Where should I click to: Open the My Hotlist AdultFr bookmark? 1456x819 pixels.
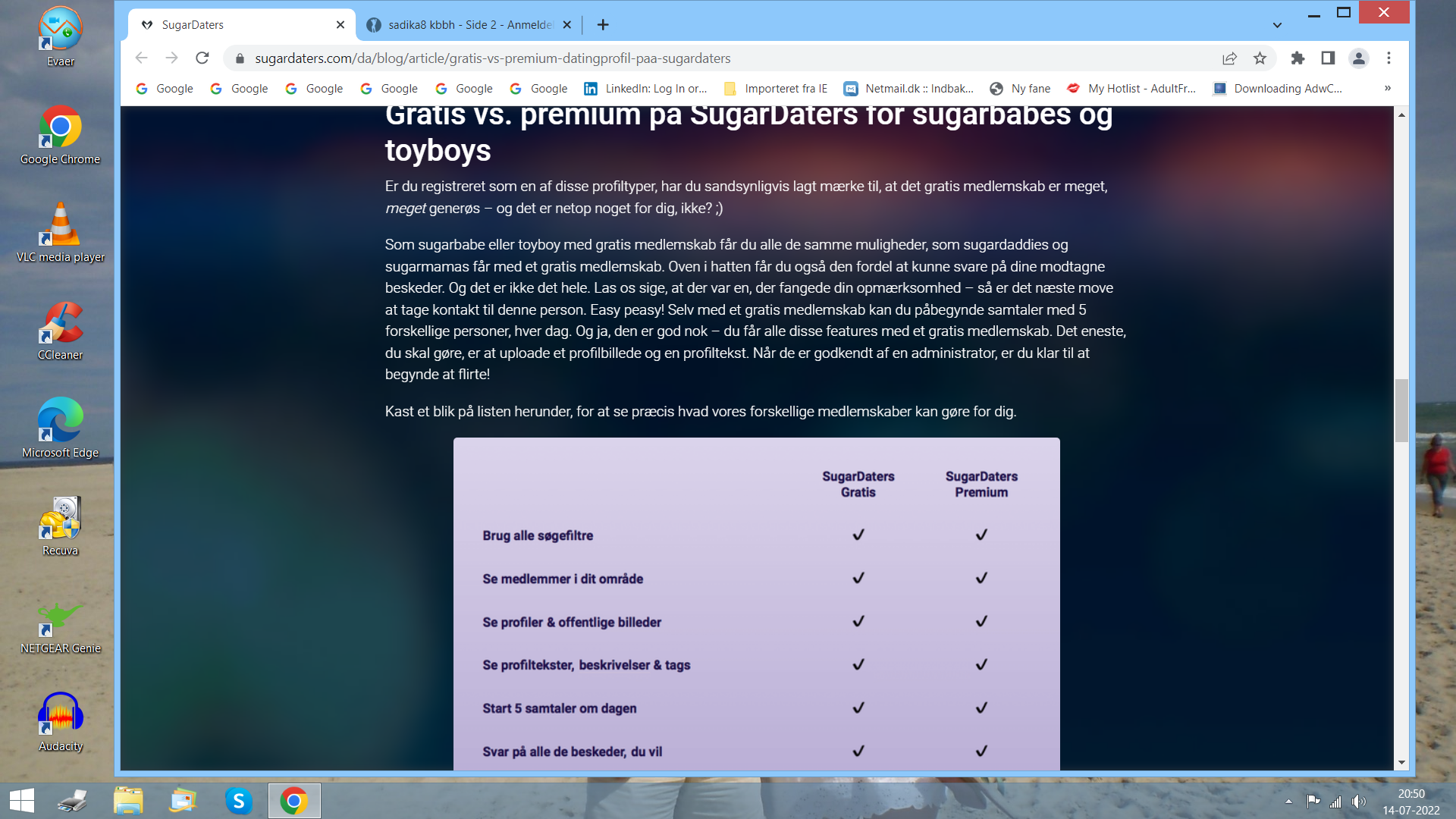point(1131,89)
